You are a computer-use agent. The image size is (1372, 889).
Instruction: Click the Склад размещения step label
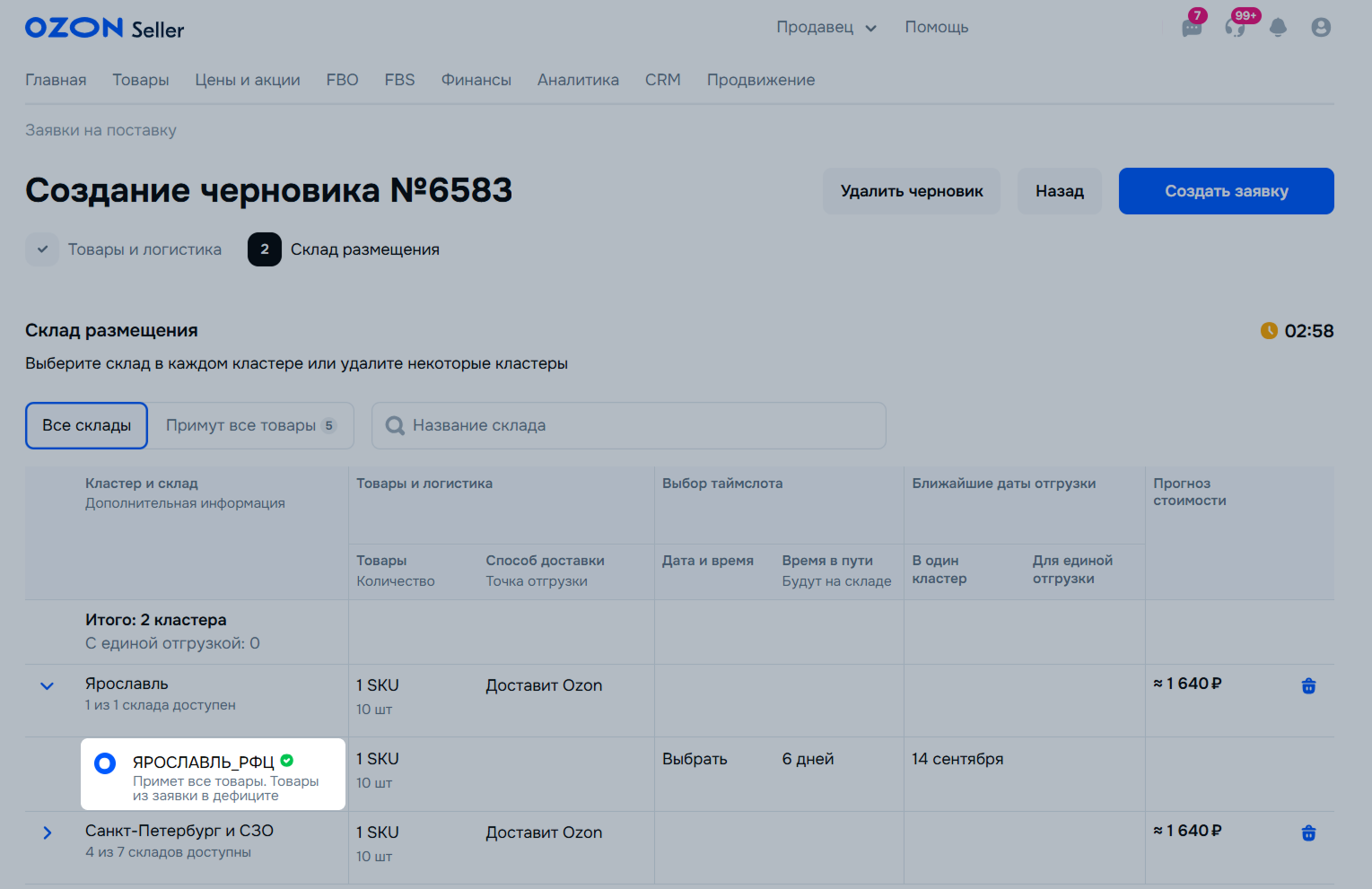coord(365,249)
